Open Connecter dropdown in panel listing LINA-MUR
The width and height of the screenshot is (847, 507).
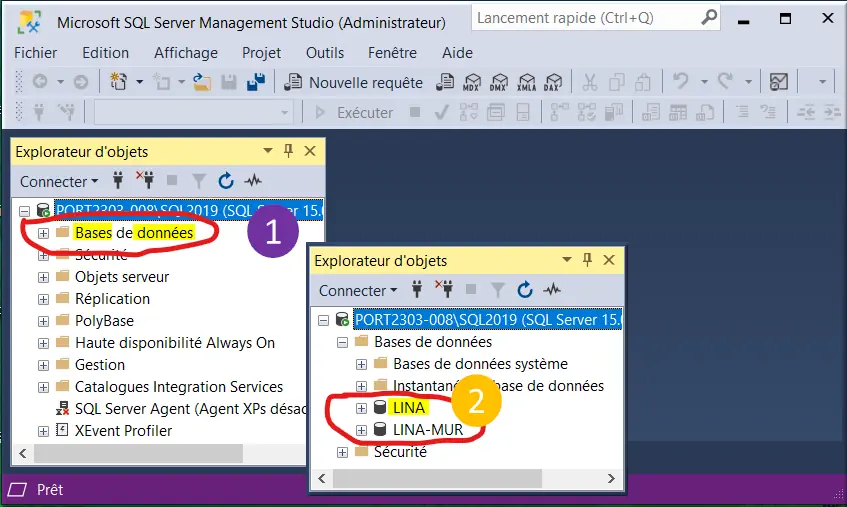click(358, 290)
